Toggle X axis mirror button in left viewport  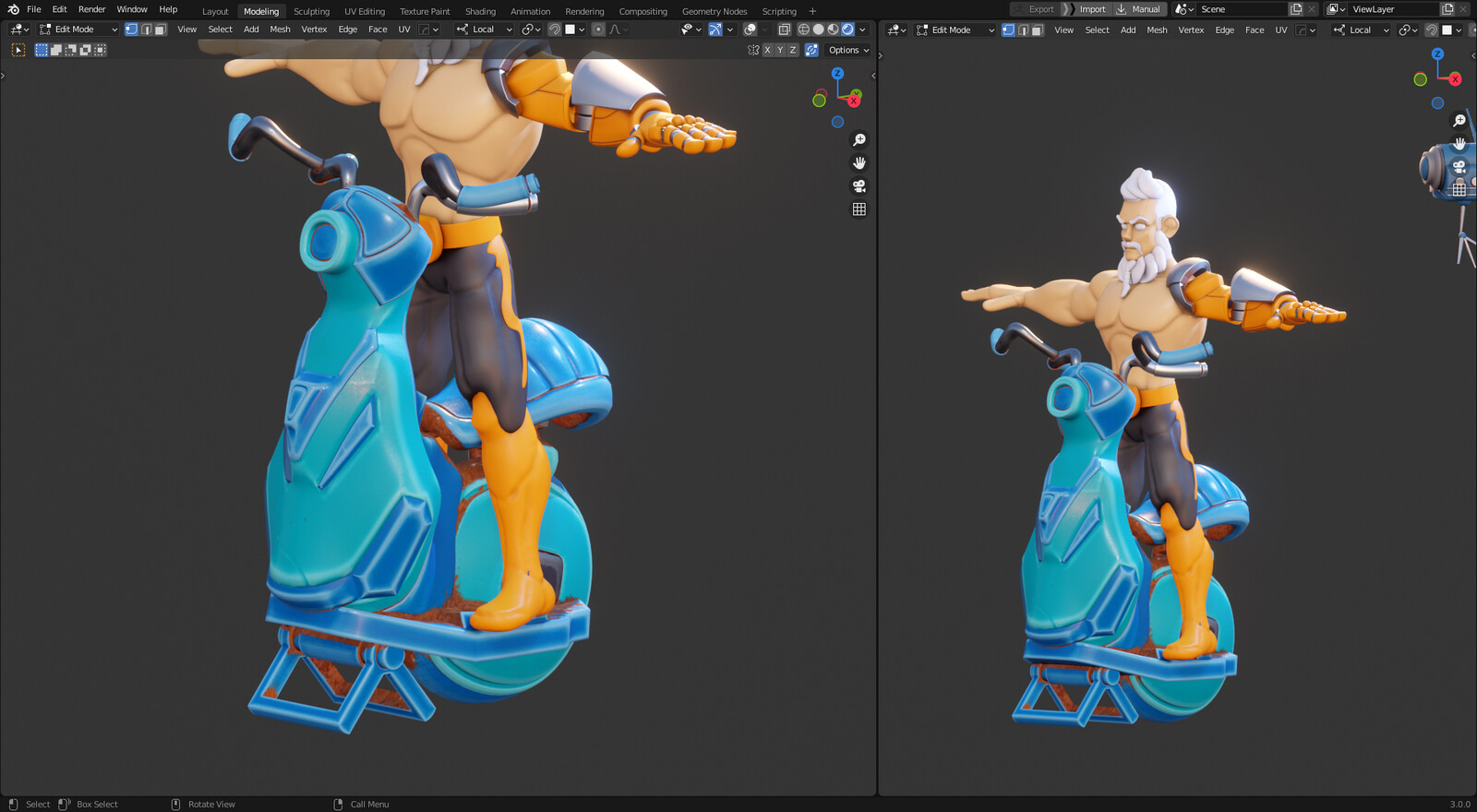(x=767, y=50)
